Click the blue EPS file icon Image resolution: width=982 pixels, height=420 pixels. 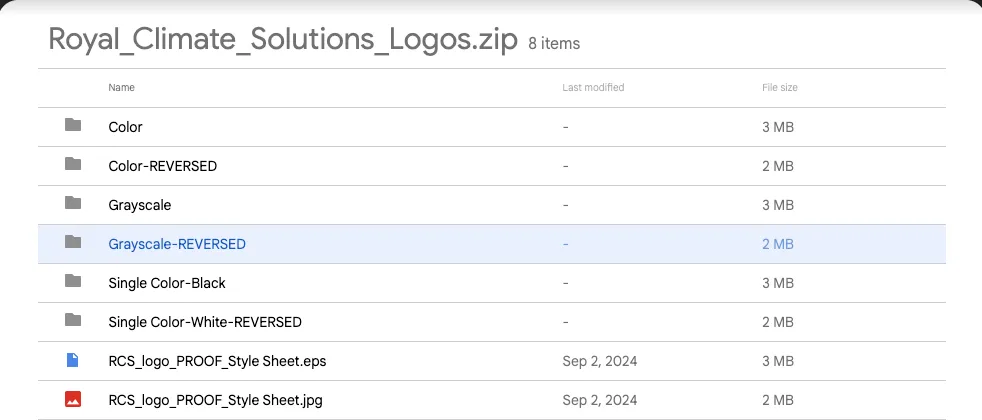pos(72,360)
